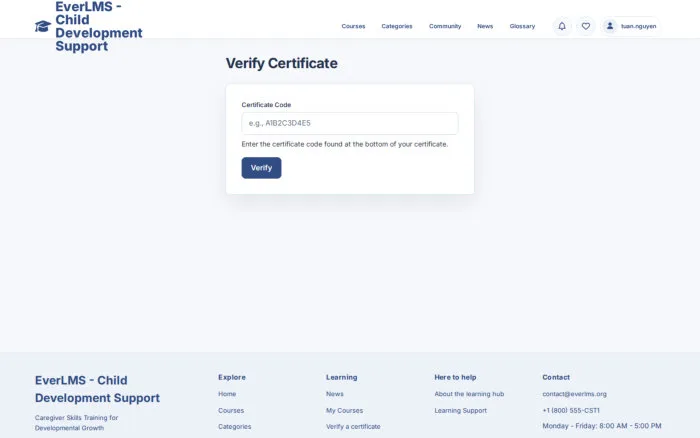Go to Courses in top navigation
700x438 pixels.
[353, 26]
